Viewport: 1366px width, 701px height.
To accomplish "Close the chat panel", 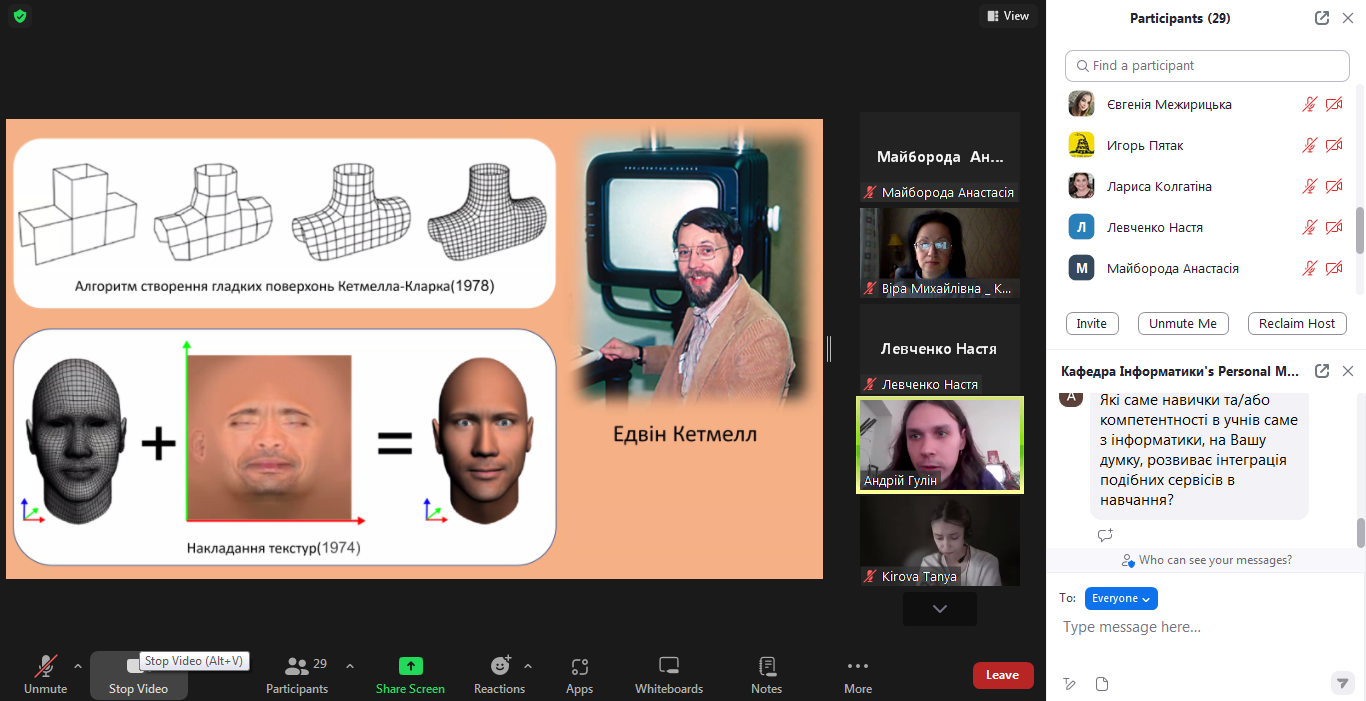I will pos(1348,371).
